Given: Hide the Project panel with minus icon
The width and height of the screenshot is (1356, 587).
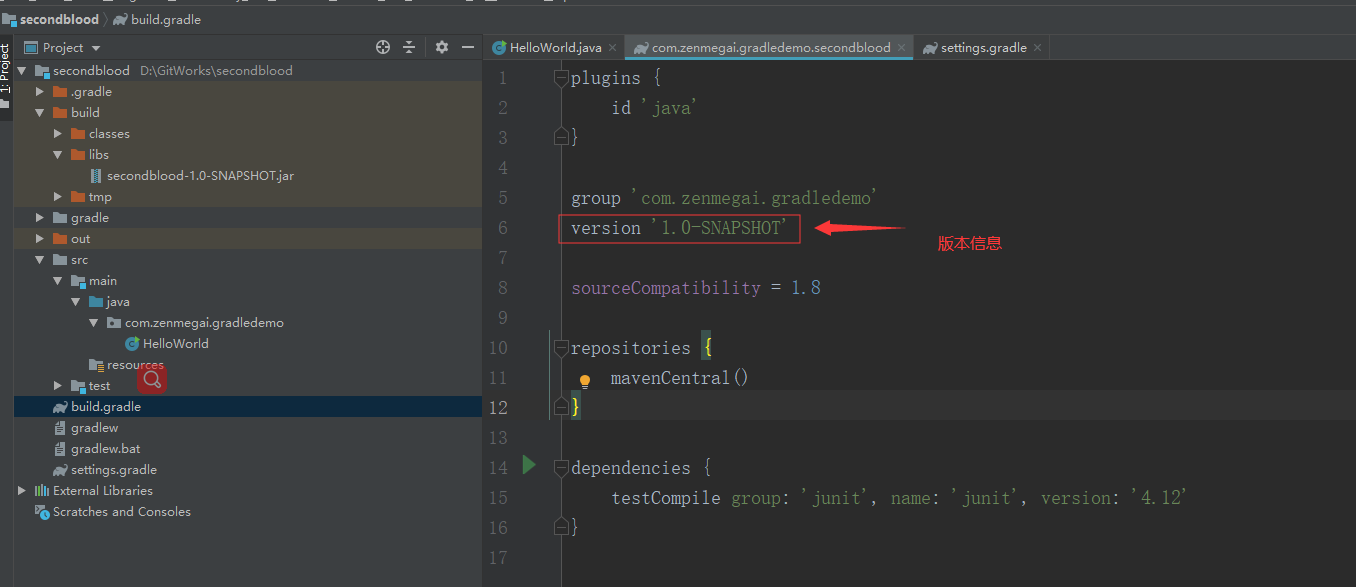Looking at the screenshot, I should point(466,47).
